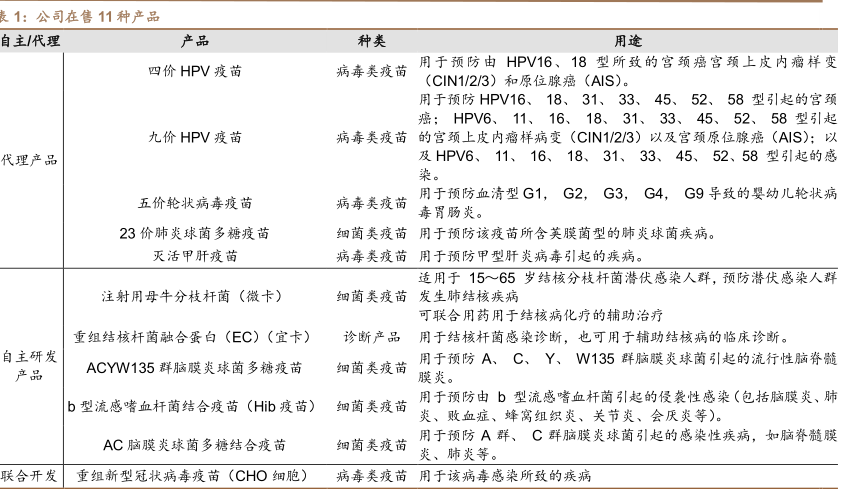Click the 联合开发 category cell

click(x=29, y=476)
